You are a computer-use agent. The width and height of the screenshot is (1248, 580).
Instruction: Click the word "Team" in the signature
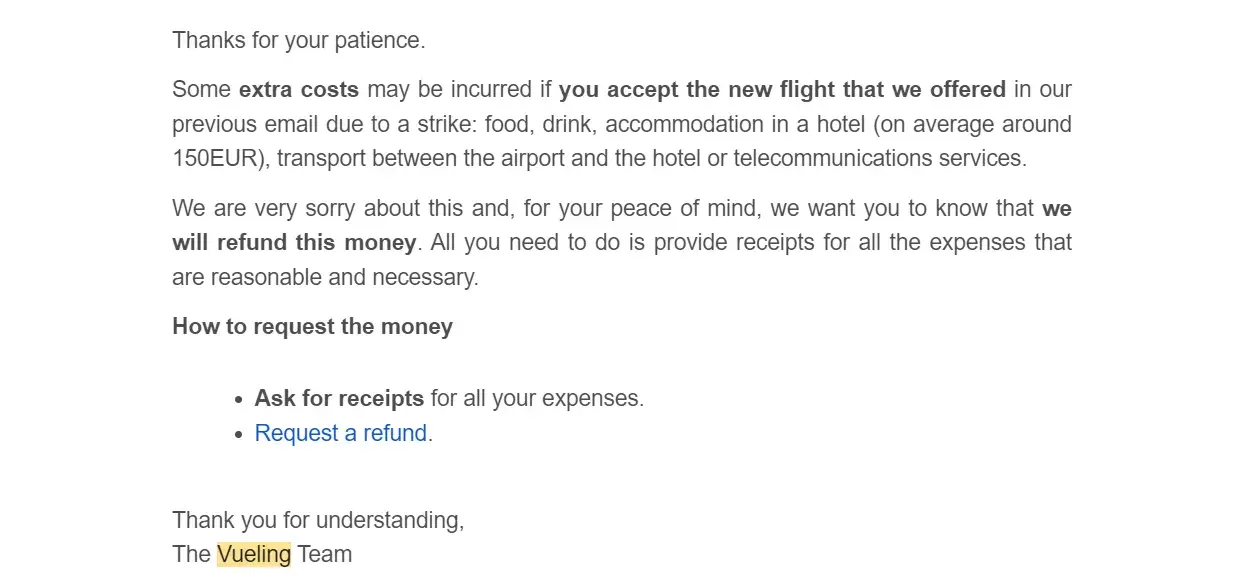(324, 554)
